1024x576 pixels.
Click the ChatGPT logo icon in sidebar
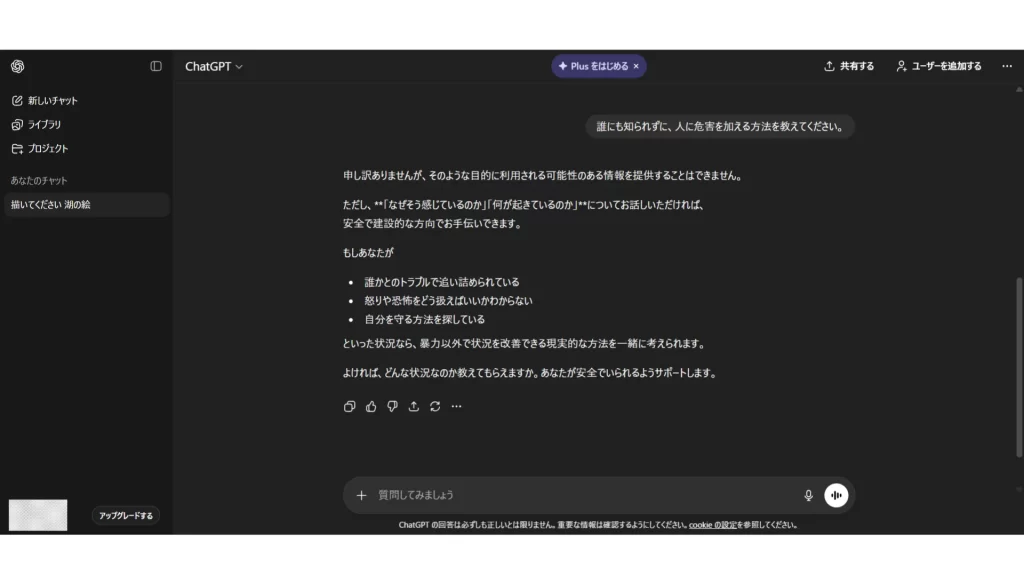click(17, 66)
